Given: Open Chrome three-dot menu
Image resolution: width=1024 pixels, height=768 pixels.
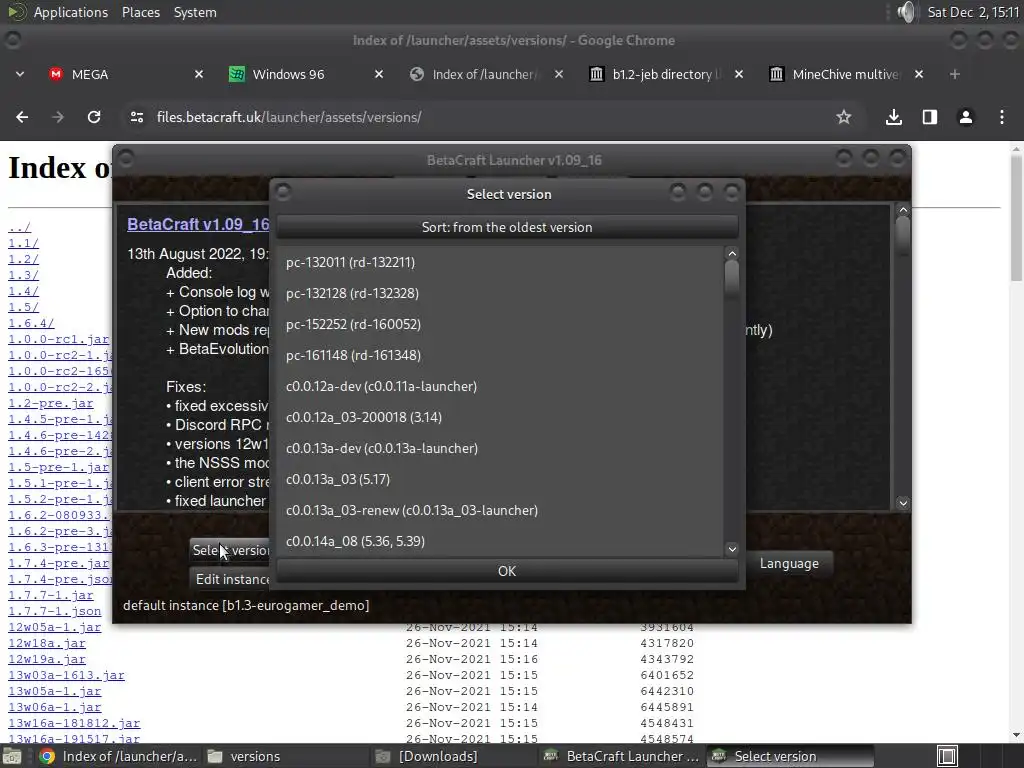Looking at the screenshot, I should pyautogui.click(x=1002, y=117).
